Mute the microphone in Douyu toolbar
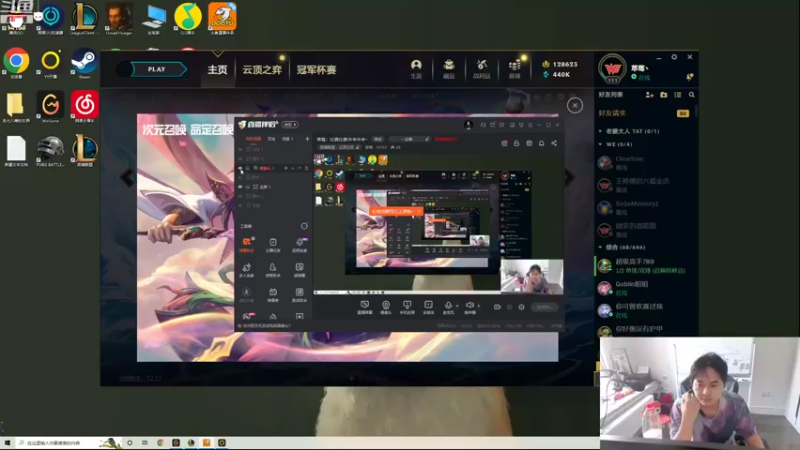800x450 pixels. [448, 306]
